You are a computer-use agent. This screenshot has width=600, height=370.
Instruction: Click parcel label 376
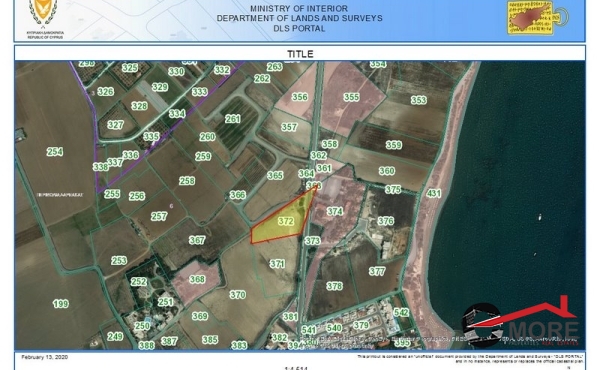(x=386, y=221)
